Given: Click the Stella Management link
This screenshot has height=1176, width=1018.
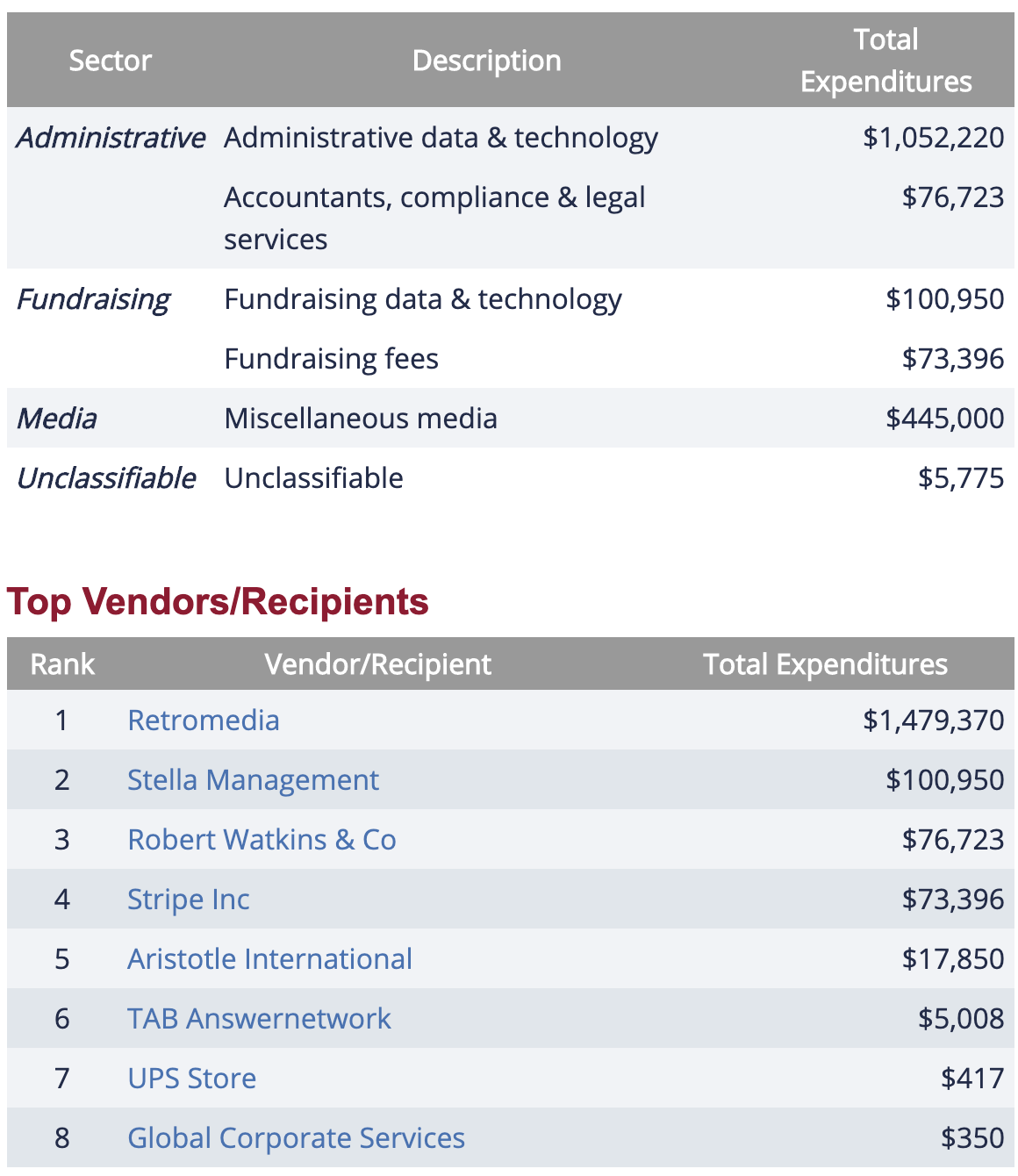Looking at the screenshot, I should (253, 780).
